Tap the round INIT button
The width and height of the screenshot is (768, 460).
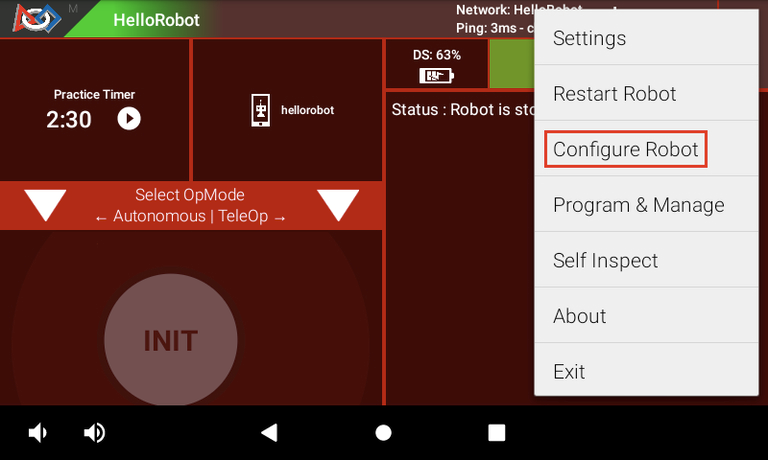click(x=170, y=339)
